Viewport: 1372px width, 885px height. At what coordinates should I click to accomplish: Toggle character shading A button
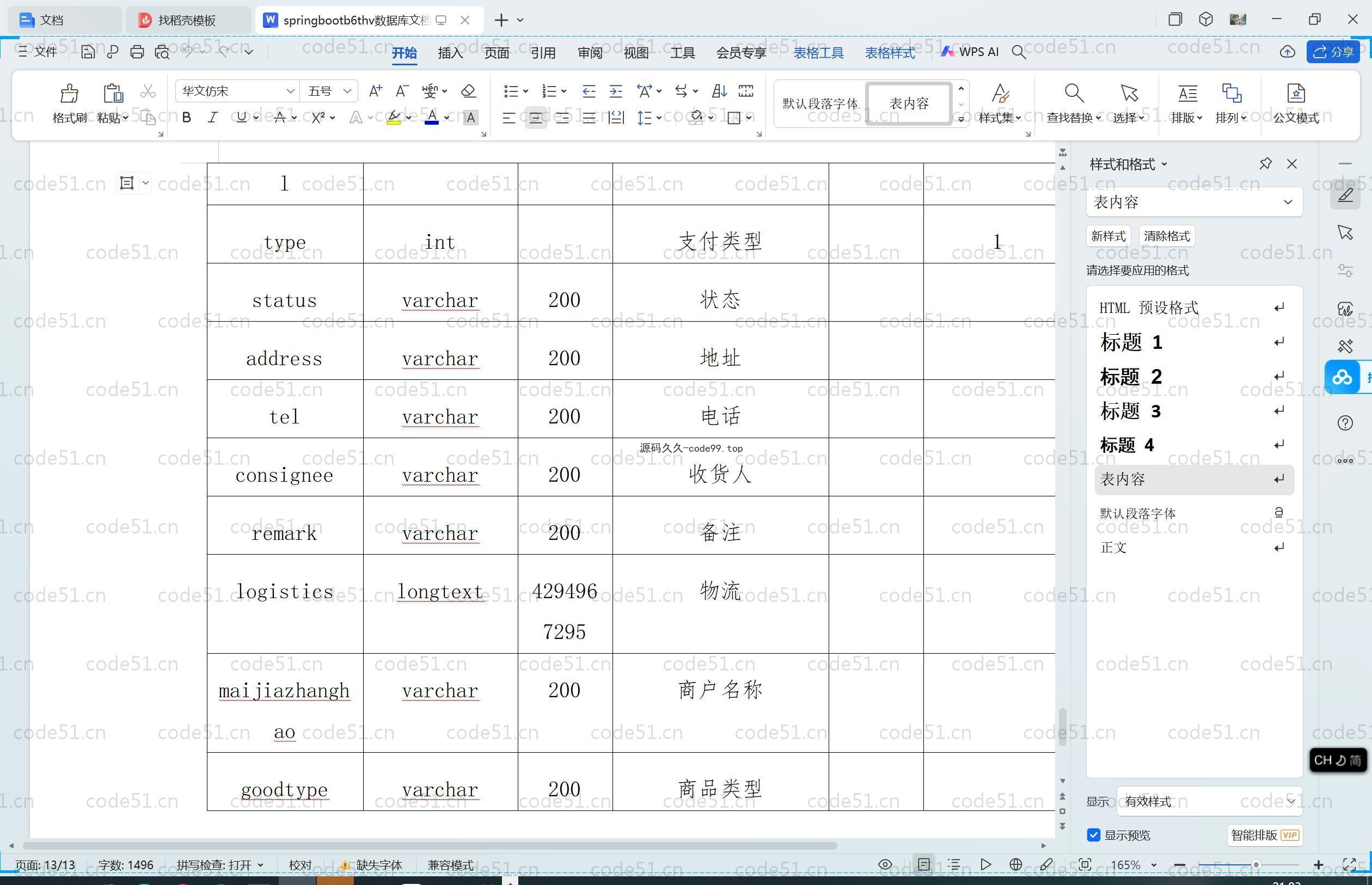pyautogui.click(x=470, y=117)
